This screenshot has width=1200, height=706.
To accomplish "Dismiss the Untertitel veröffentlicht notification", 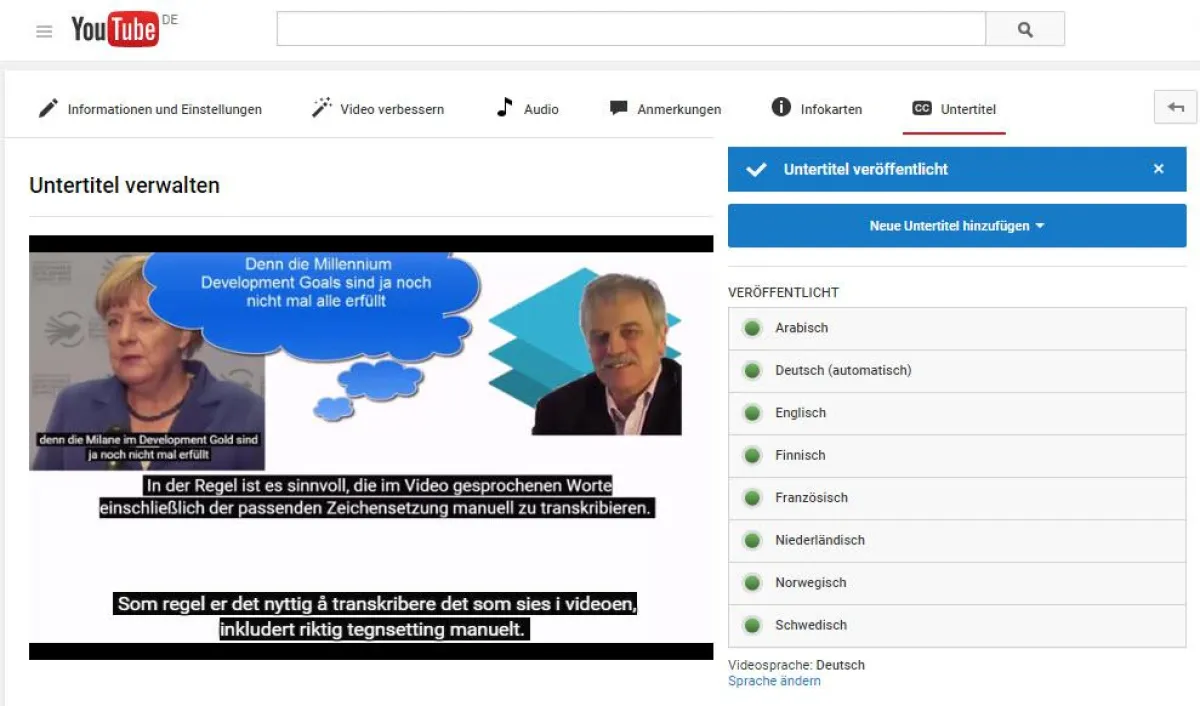I will [x=1158, y=169].
